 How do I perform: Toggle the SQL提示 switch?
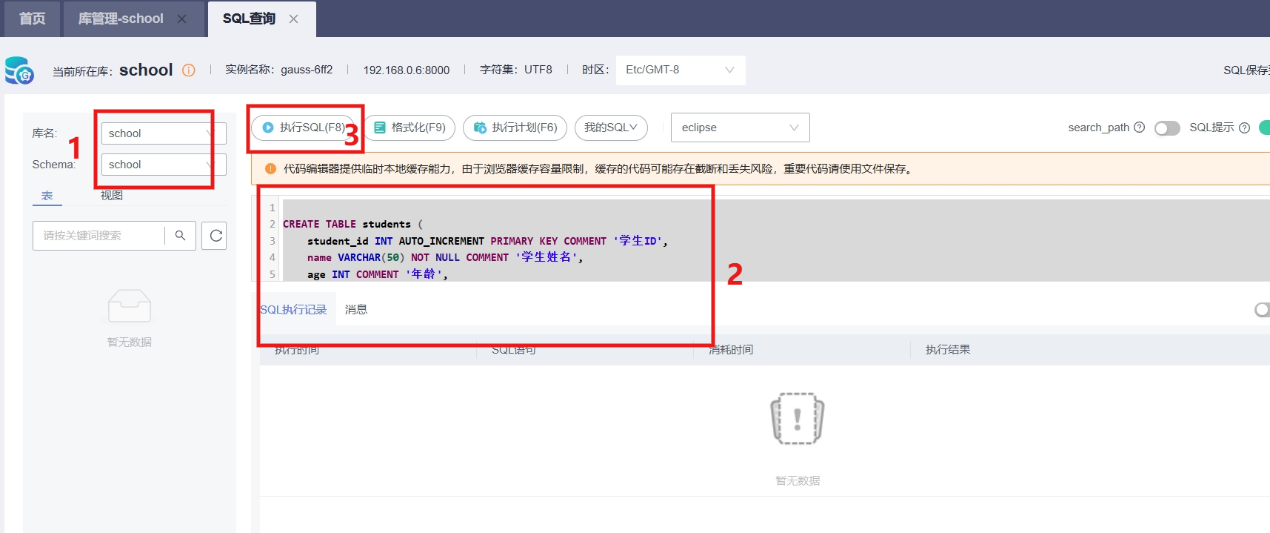pyautogui.click(x=1264, y=128)
